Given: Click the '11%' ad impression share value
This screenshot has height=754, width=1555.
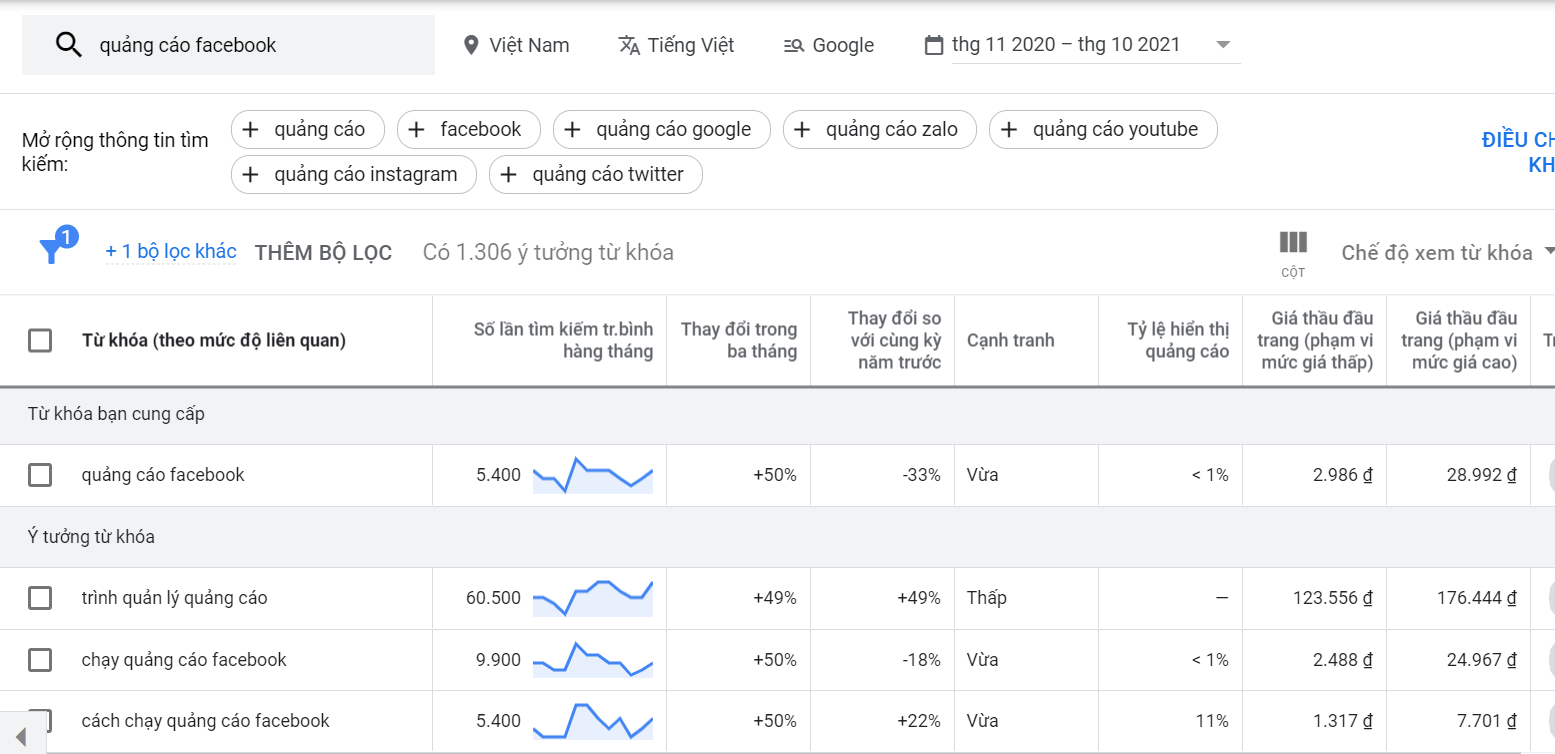Looking at the screenshot, I should (x=1212, y=721).
